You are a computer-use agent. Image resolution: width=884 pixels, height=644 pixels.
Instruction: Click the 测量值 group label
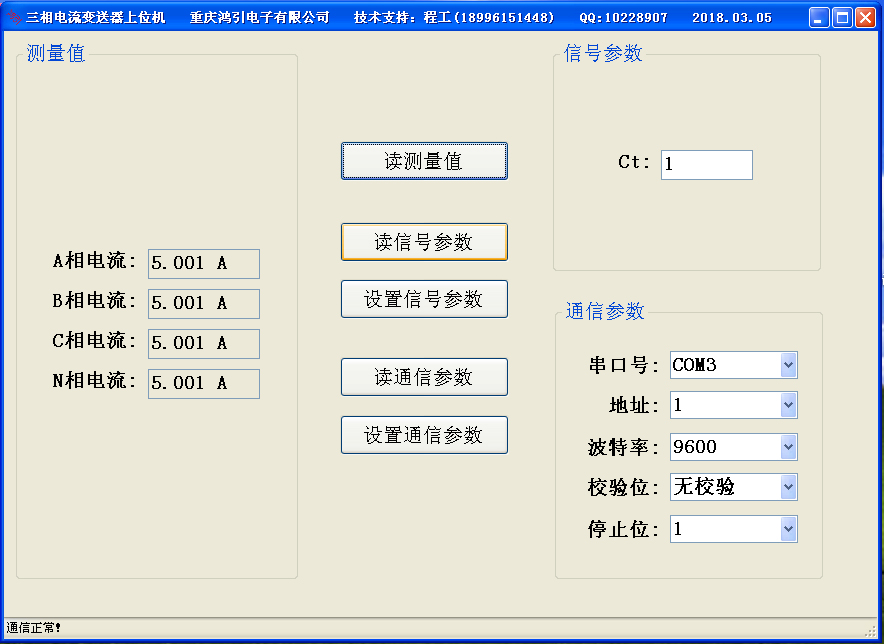coord(56,53)
